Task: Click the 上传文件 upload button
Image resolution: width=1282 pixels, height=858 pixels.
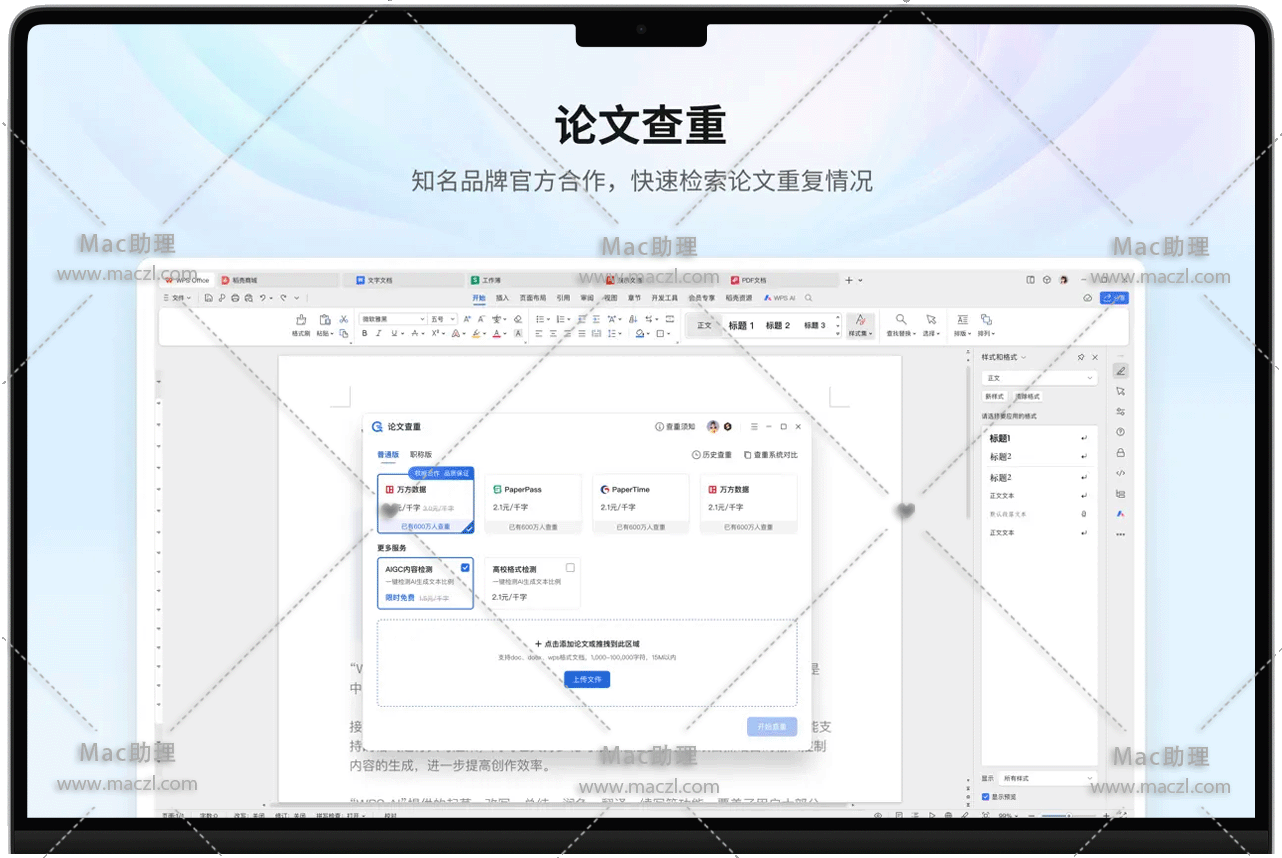Action: click(587, 680)
